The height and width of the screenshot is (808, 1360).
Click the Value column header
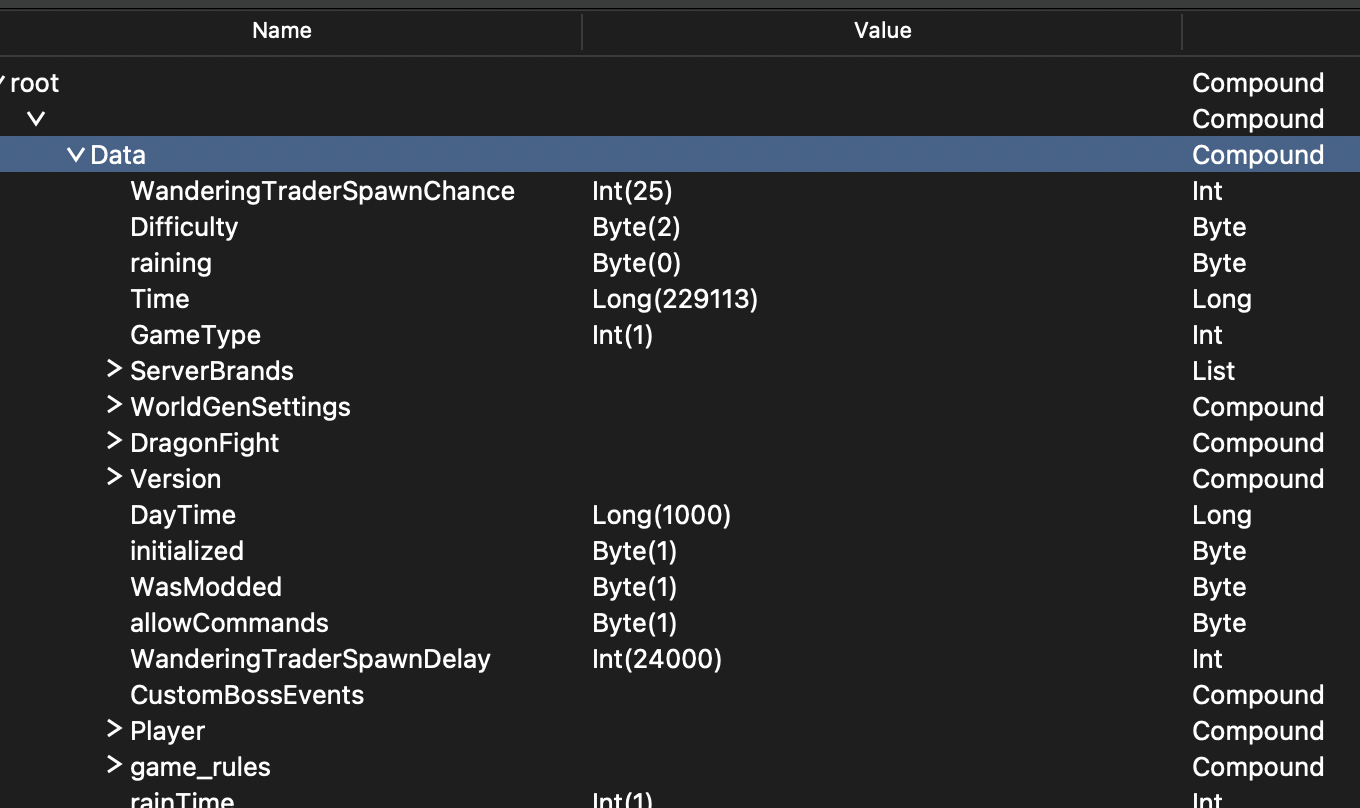882,30
